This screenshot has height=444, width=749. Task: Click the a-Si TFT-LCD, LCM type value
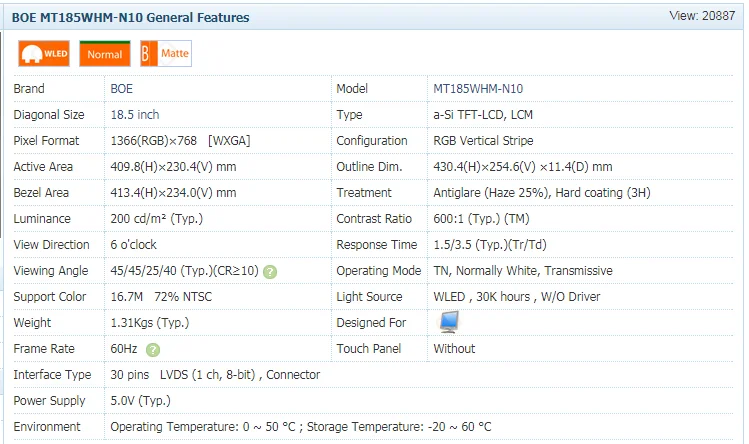(x=483, y=115)
